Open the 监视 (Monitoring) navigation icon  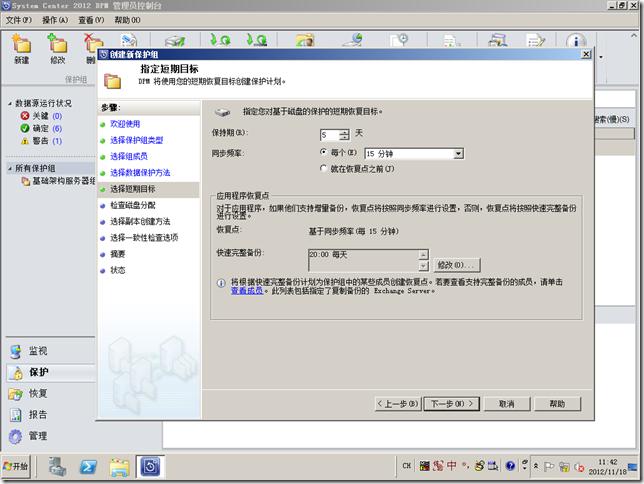point(16,352)
